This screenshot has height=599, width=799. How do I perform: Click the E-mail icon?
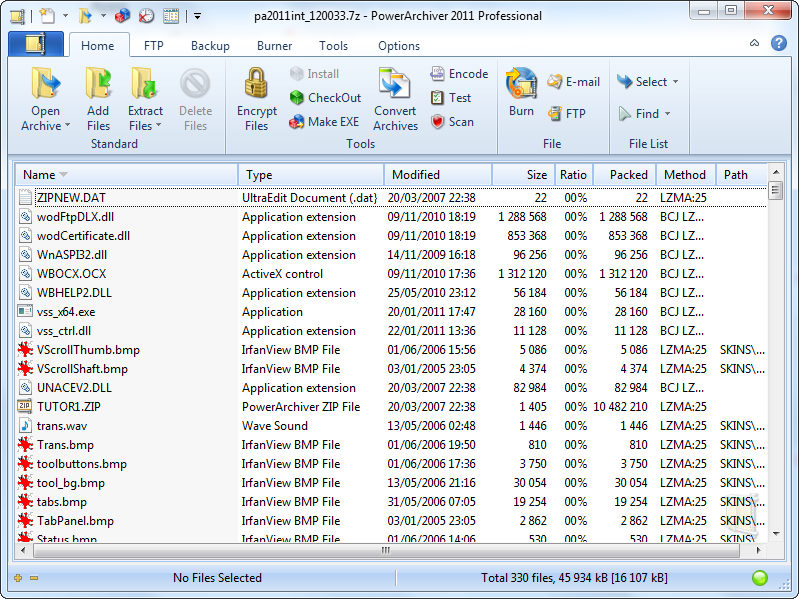pyautogui.click(x=554, y=81)
